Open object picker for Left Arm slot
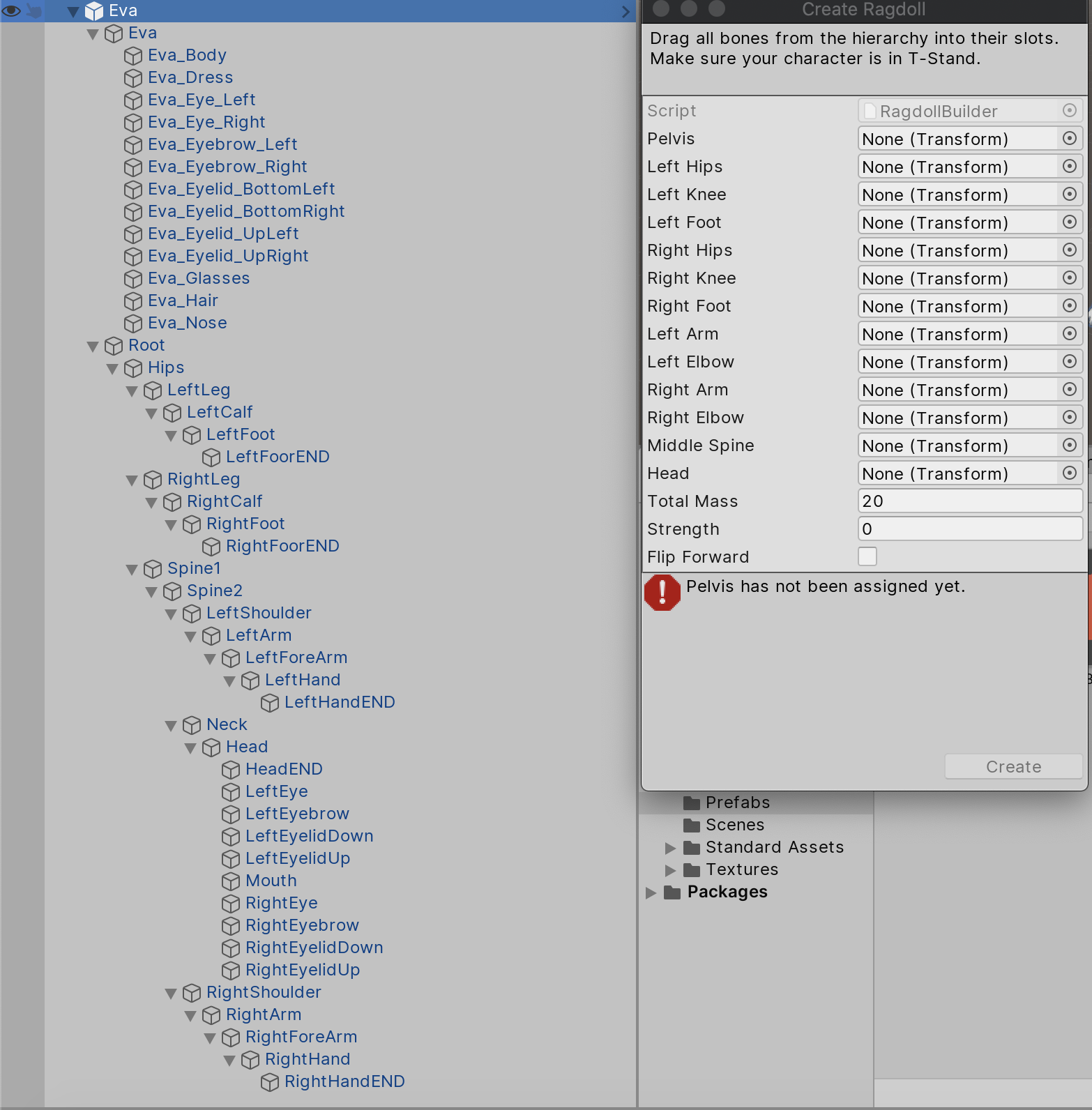The width and height of the screenshot is (1092, 1110). 1069,333
